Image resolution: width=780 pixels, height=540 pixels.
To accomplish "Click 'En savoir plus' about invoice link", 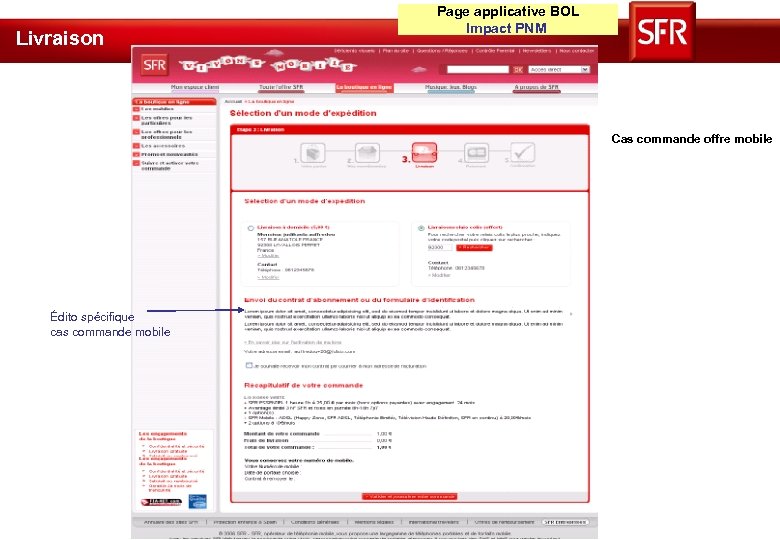I will tap(293, 343).
